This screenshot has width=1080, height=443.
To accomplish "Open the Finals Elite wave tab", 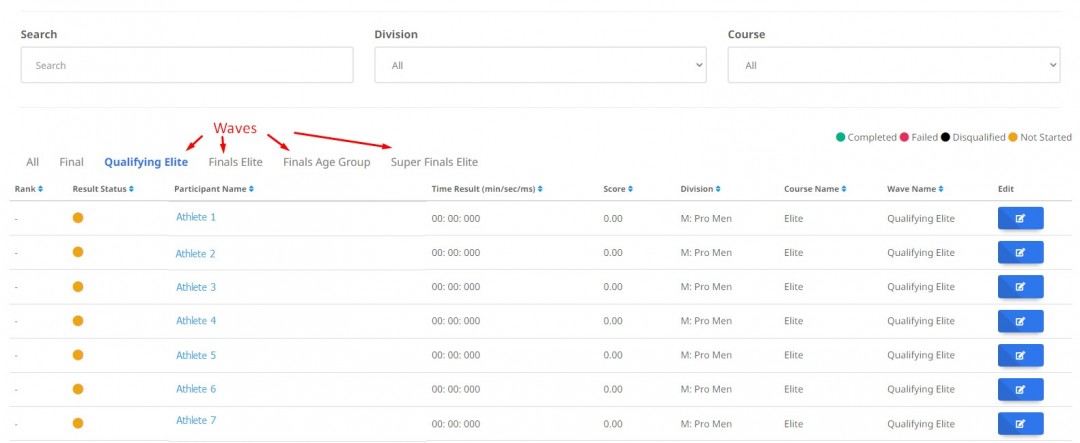I will 236,163.
